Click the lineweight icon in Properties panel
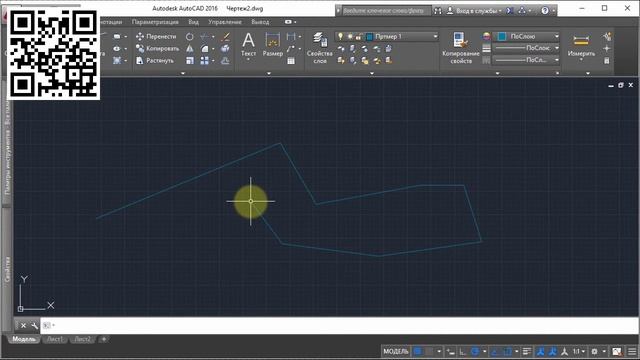Image resolution: width=640 pixels, height=360 pixels. [486, 49]
